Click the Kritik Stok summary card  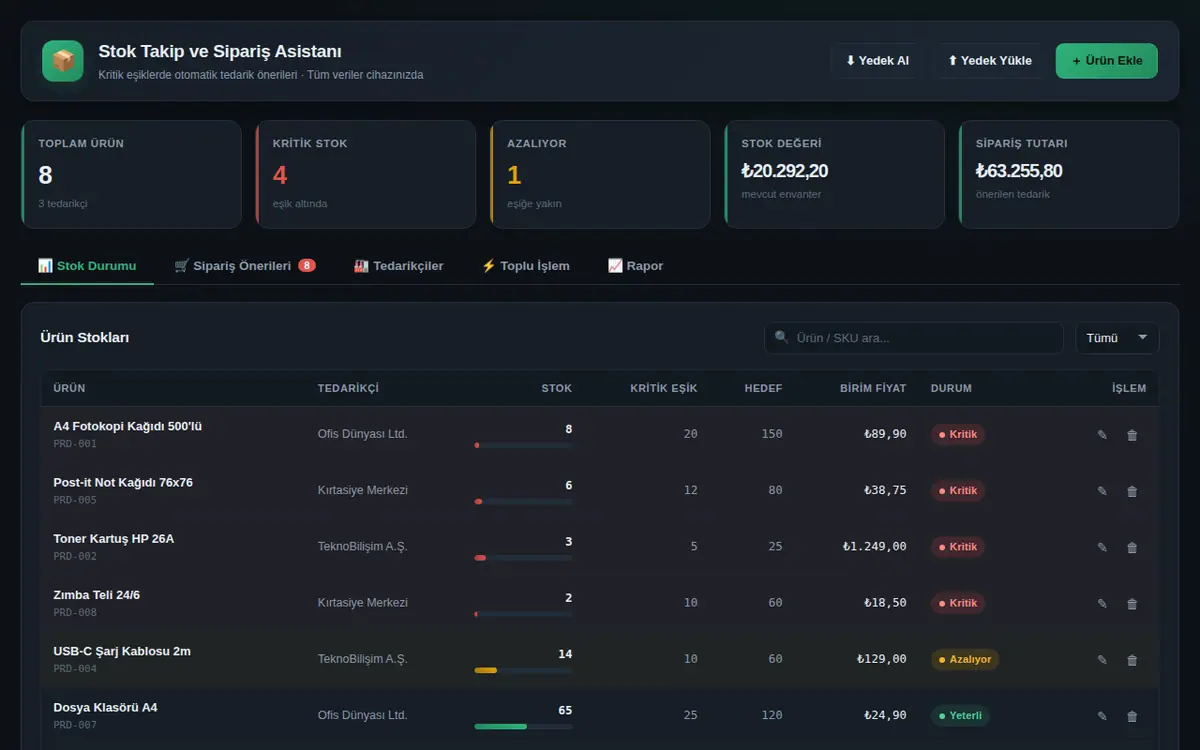(365, 175)
